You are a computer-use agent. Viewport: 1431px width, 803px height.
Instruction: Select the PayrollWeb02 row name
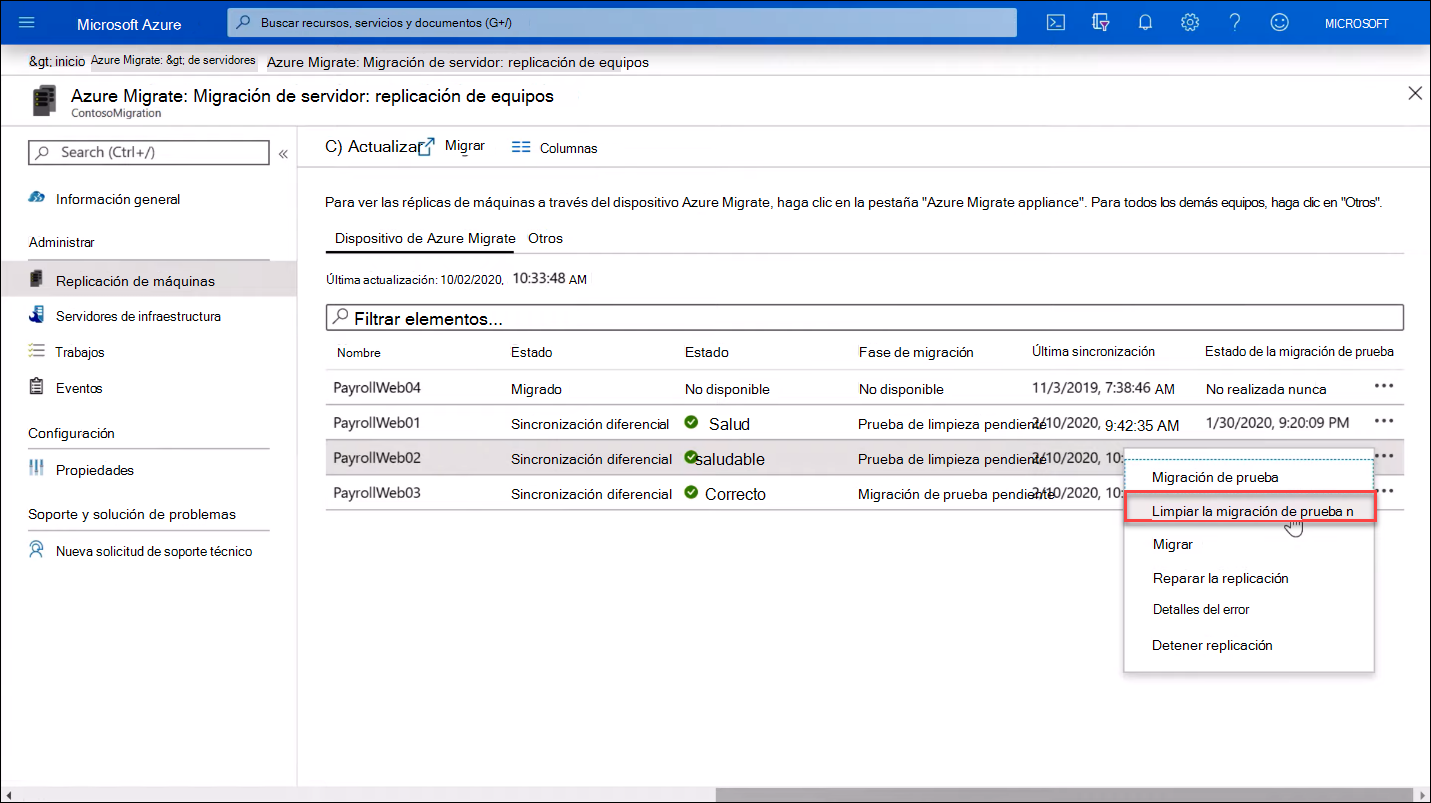click(376, 458)
